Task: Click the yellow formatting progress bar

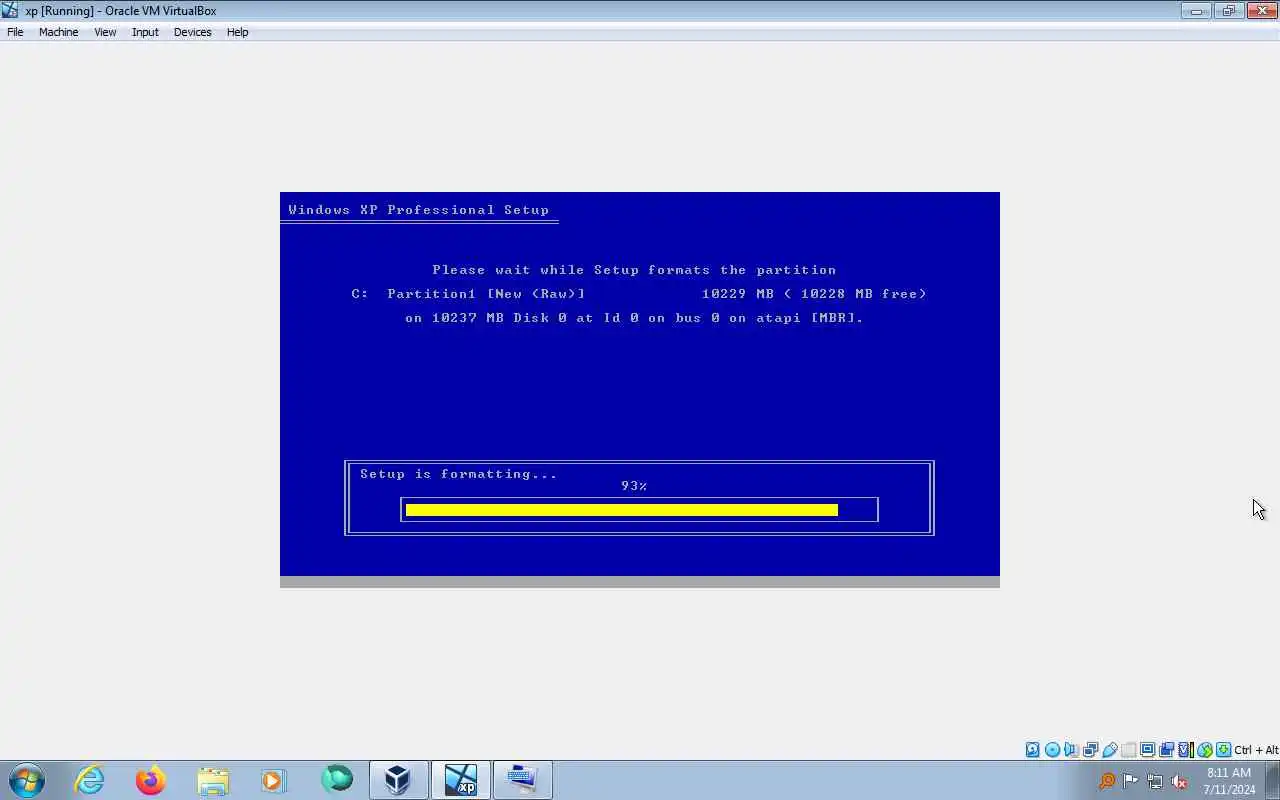Action: click(x=621, y=510)
